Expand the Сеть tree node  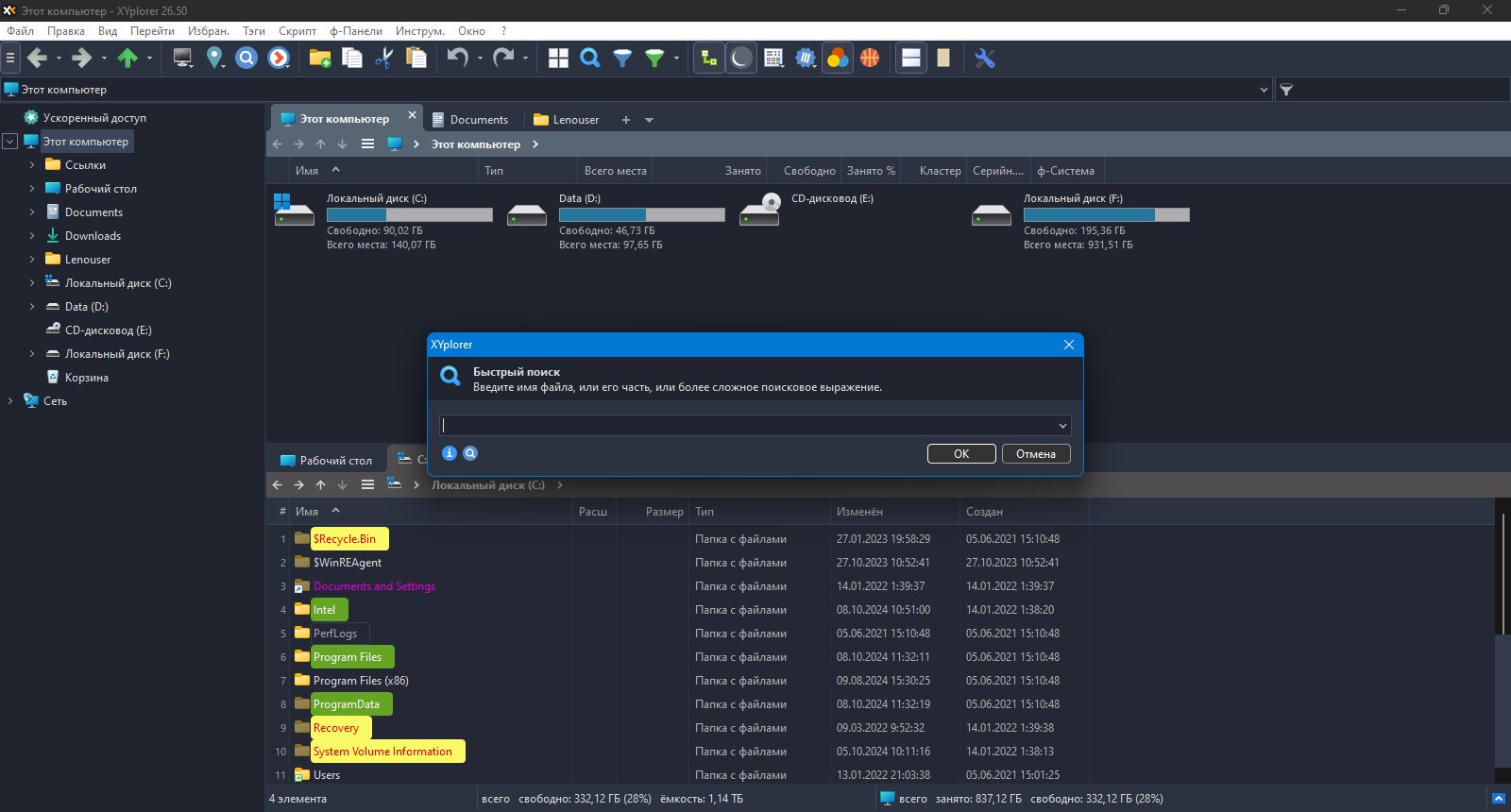(10, 401)
